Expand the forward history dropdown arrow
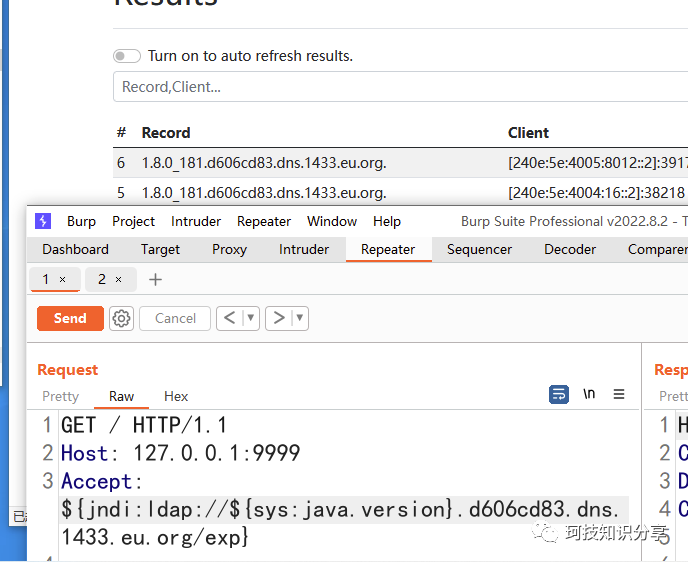This screenshot has height=562, width=688. [x=300, y=318]
